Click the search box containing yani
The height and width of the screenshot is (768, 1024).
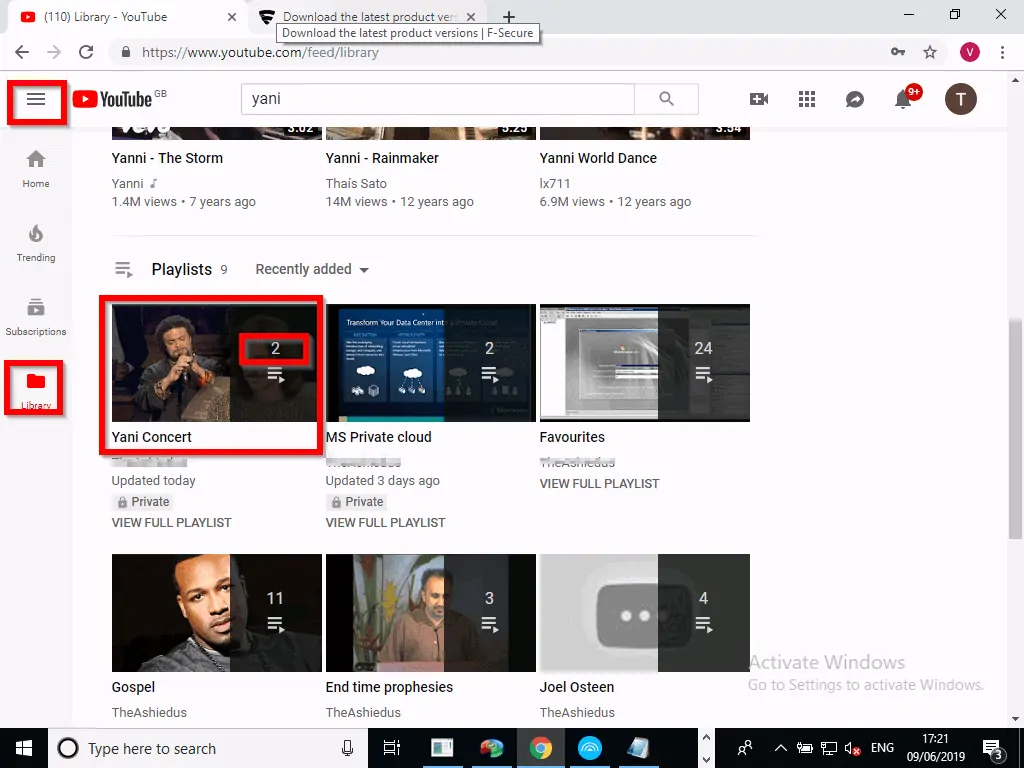coord(438,99)
